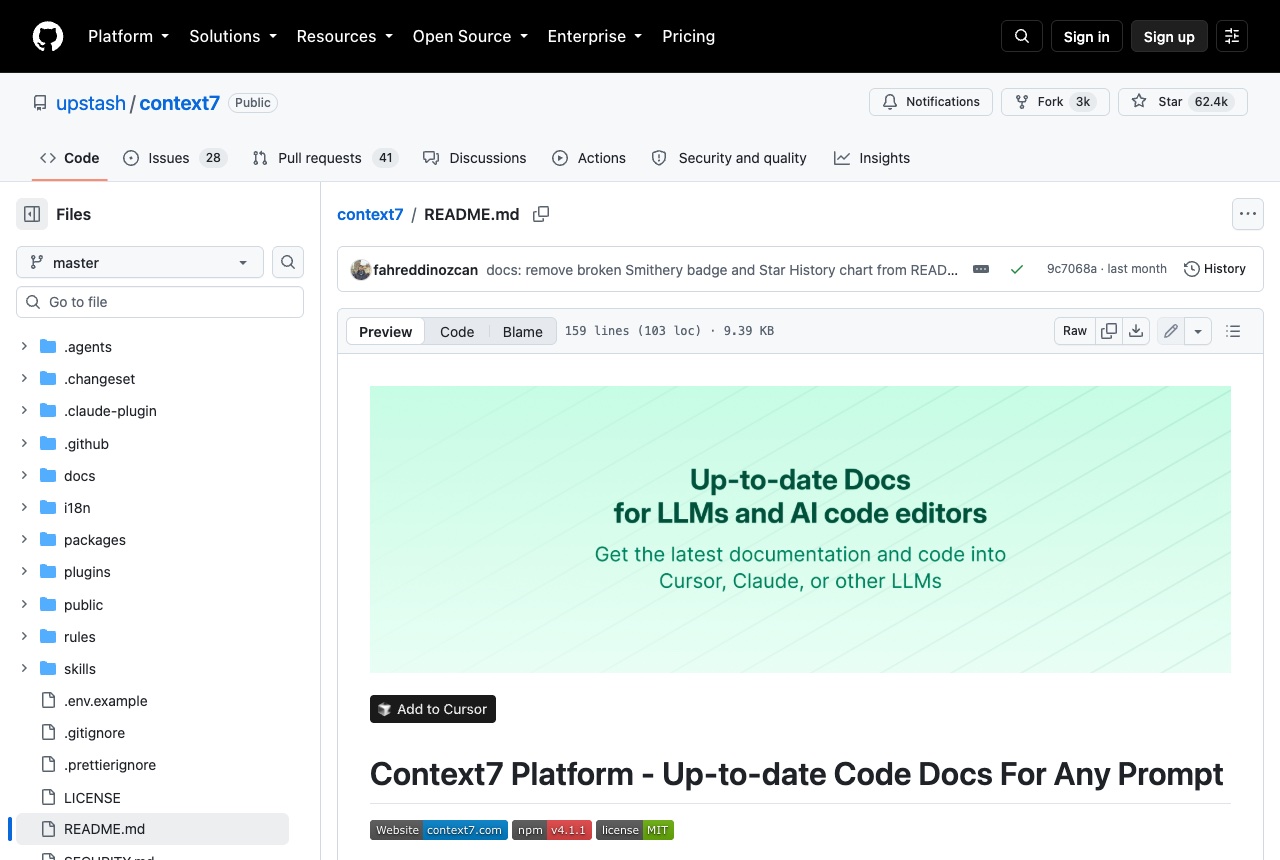
Task: Open the LICENSE file in the tree
Action: [x=92, y=797]
